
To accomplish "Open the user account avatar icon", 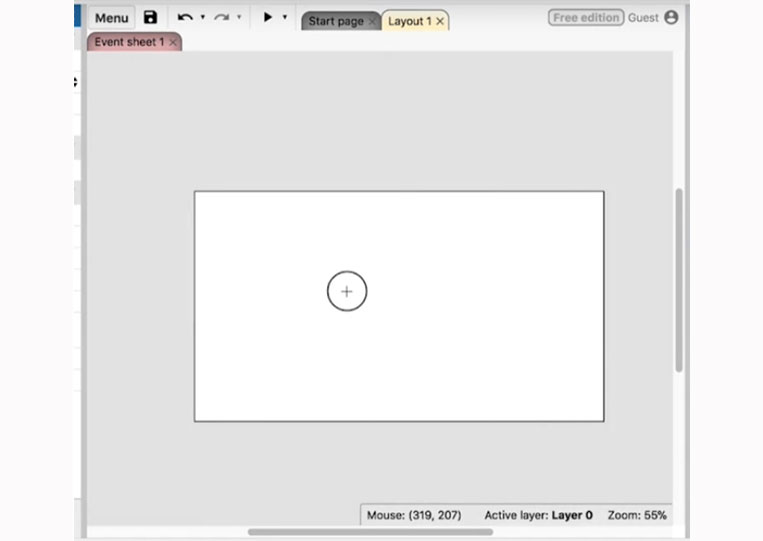I will pos(671,18).
